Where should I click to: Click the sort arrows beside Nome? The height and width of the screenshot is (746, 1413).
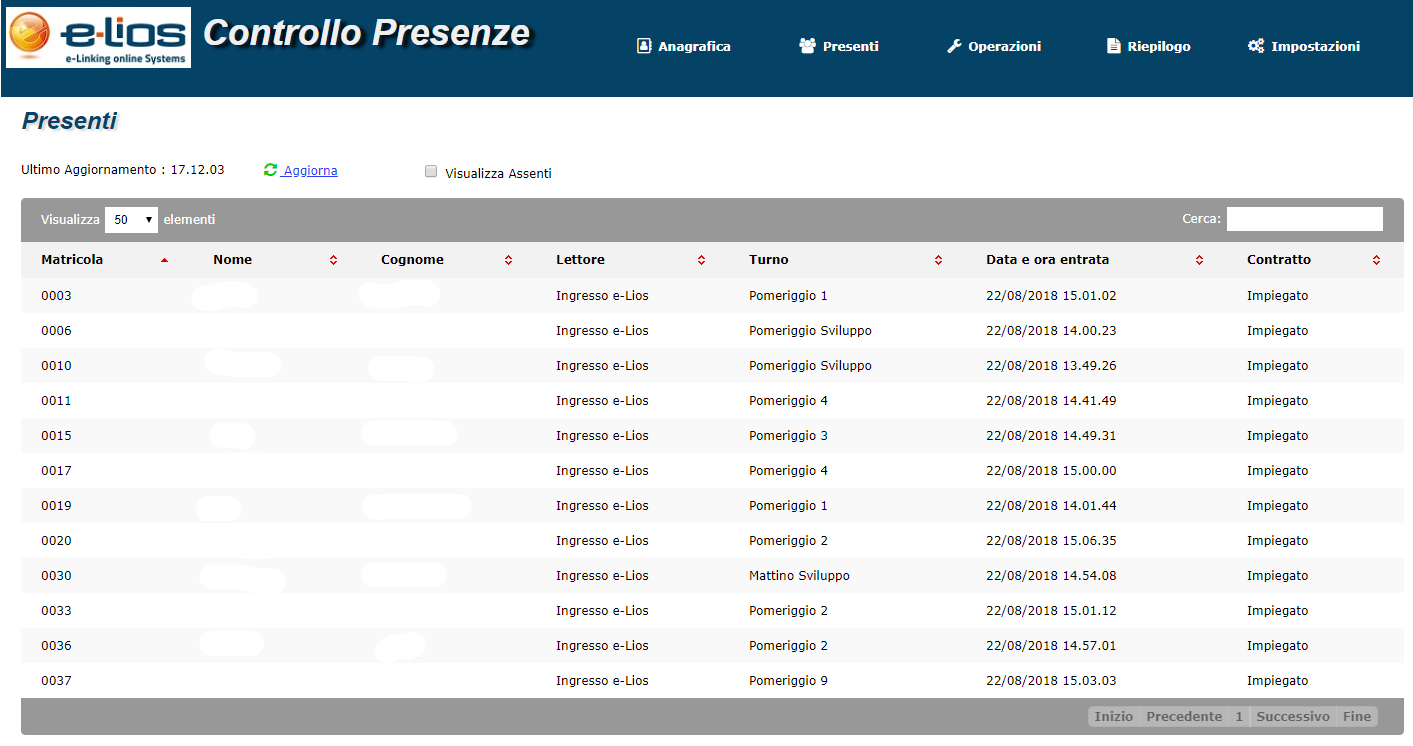333,260
